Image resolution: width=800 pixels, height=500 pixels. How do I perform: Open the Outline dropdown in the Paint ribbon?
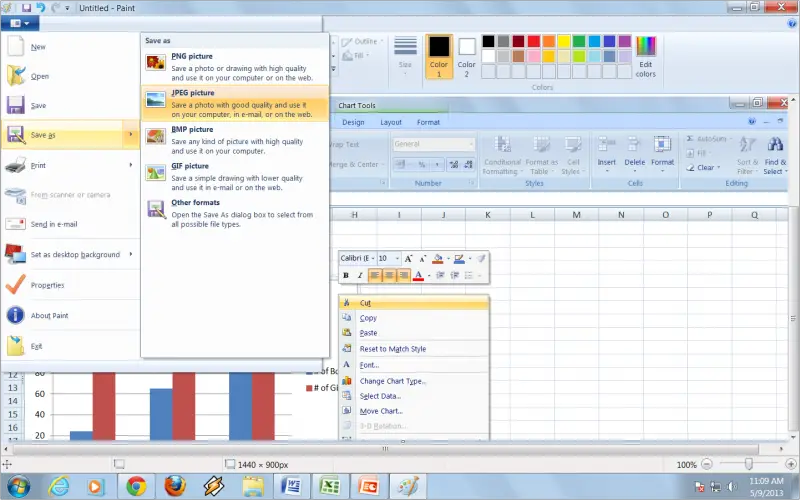coord(361,42)
